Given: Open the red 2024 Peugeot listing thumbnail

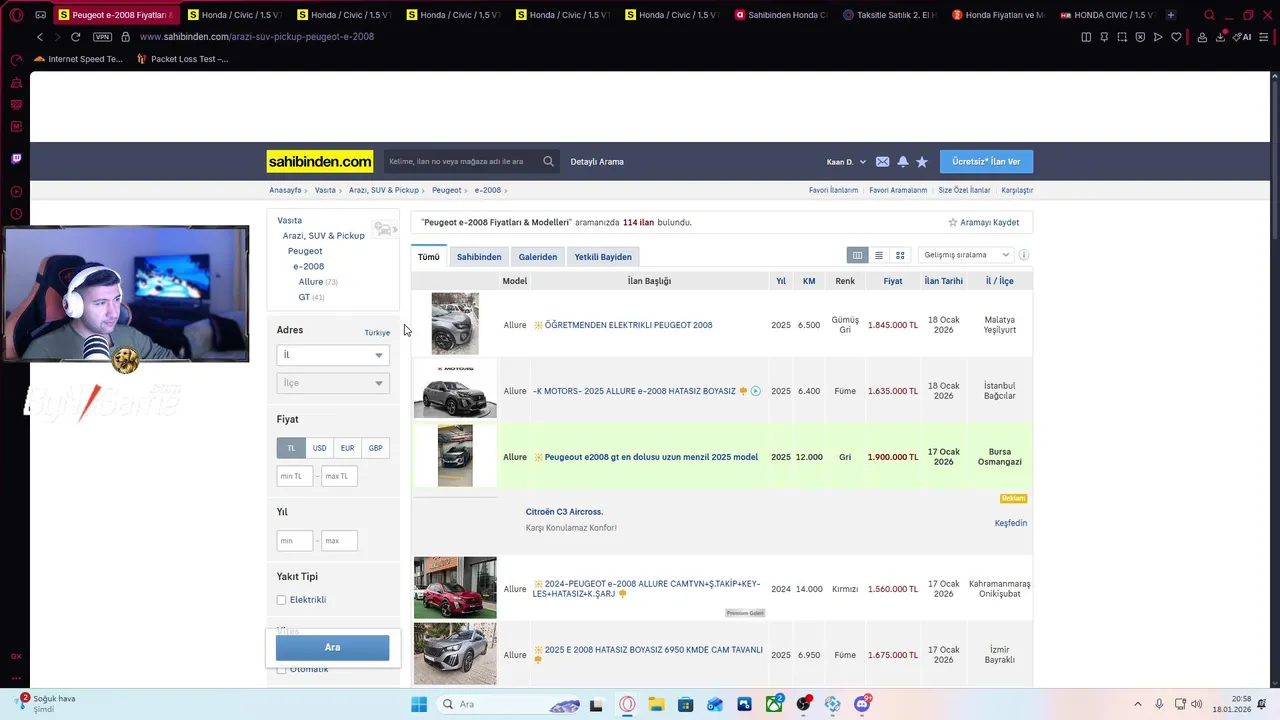Looking at the screenshot, I should point(455,588).
